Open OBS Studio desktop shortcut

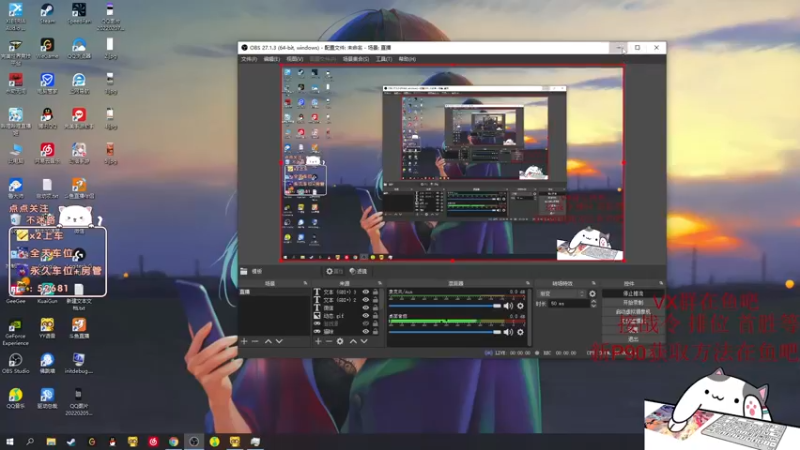[x=15, y=363]
